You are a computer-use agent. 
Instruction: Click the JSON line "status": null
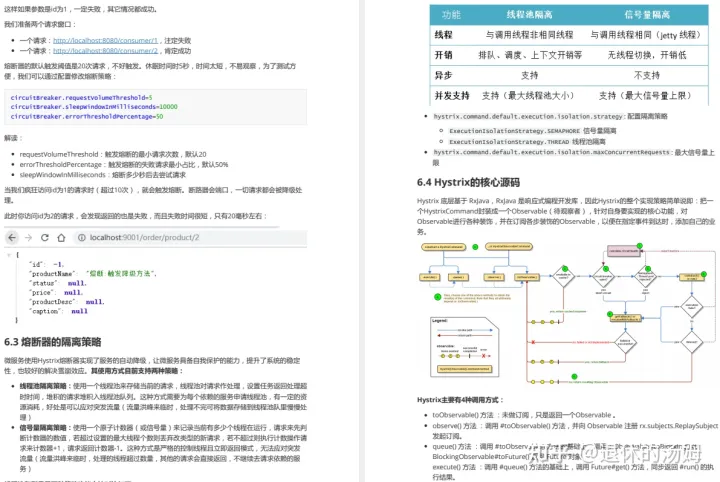coord(58,283)
